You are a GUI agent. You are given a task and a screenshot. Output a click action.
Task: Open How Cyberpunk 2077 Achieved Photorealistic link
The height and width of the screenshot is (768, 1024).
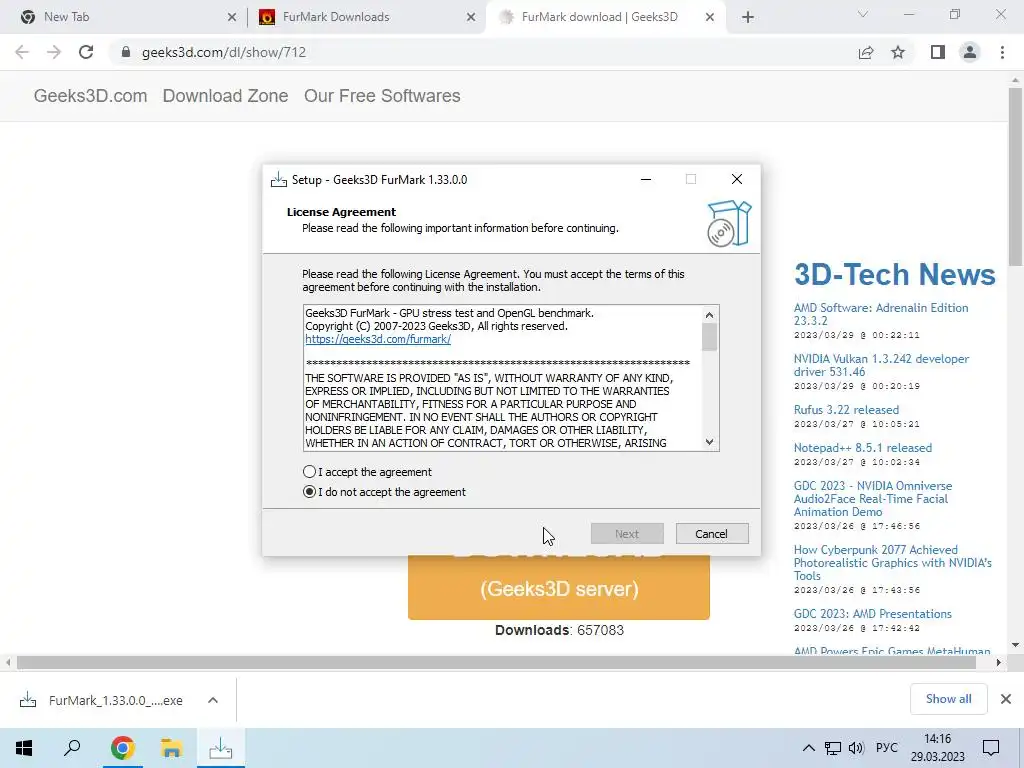click(892, 562)
